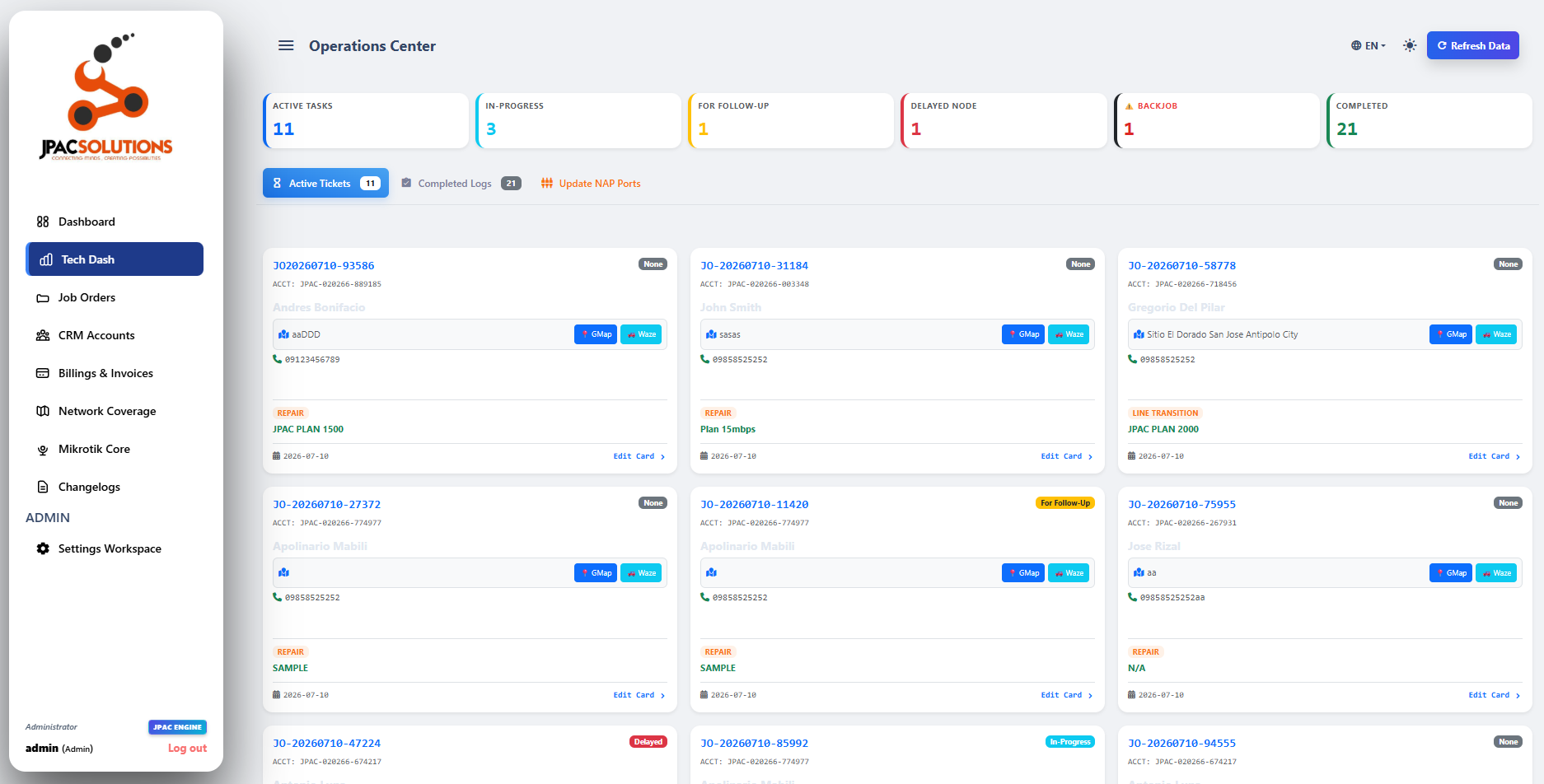The image size is (1544, 784).
Task: Open the EN language dropdown
Action: click(1369, 45)
